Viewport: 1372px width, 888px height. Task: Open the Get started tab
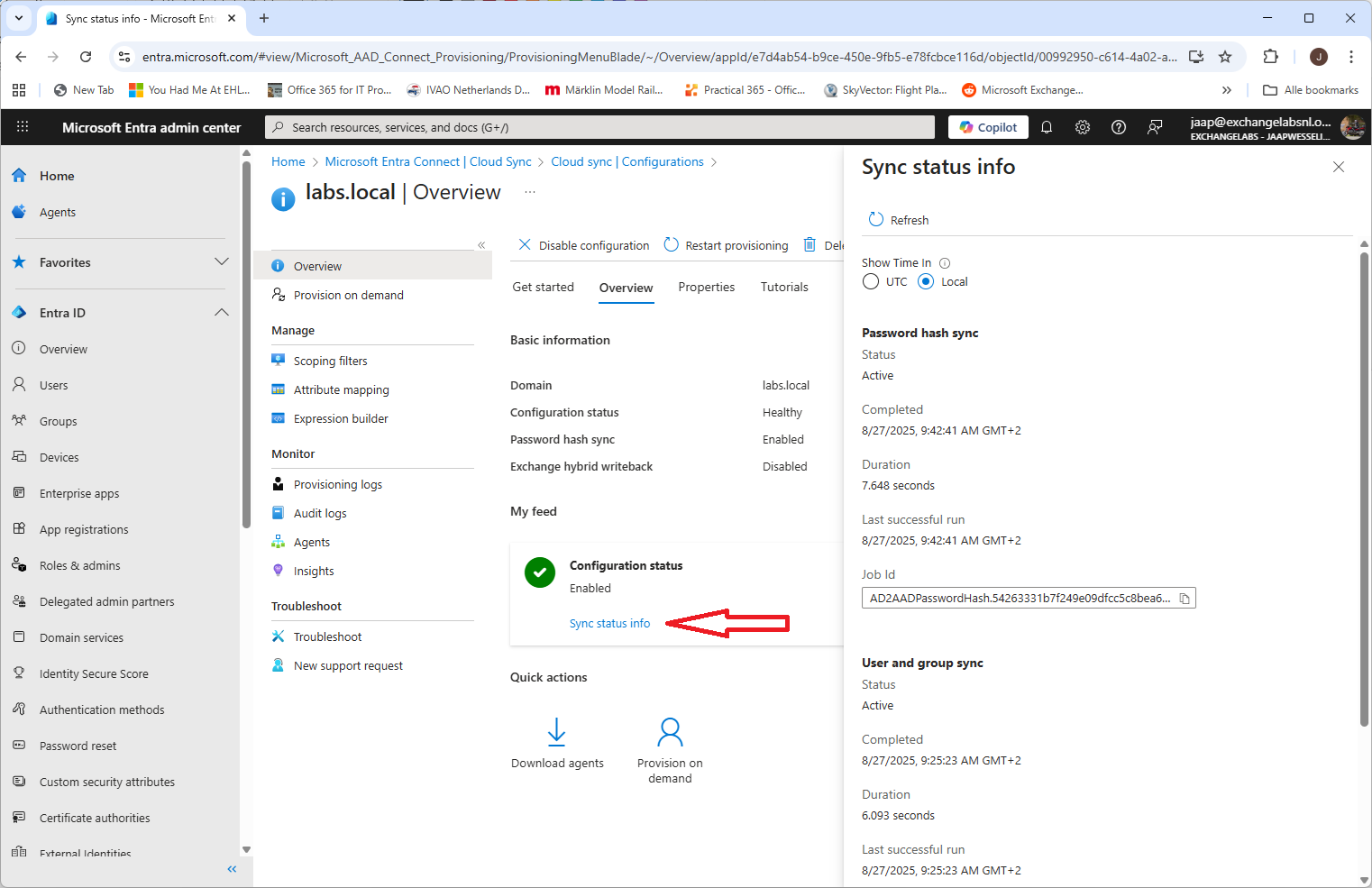[x=543, y=287]
